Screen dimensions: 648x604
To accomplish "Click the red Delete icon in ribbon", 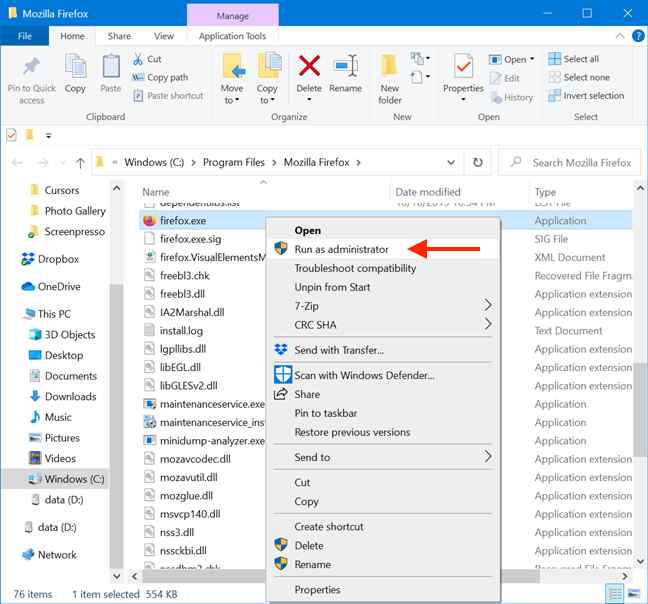I will (309, 68).
